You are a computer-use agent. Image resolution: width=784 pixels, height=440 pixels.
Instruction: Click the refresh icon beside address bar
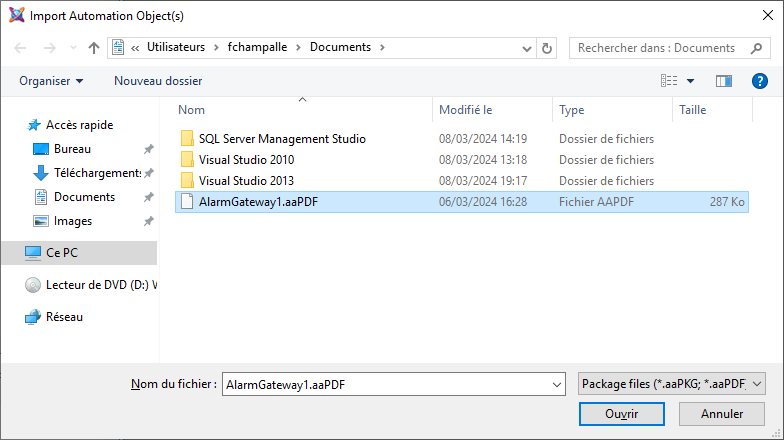547,48
